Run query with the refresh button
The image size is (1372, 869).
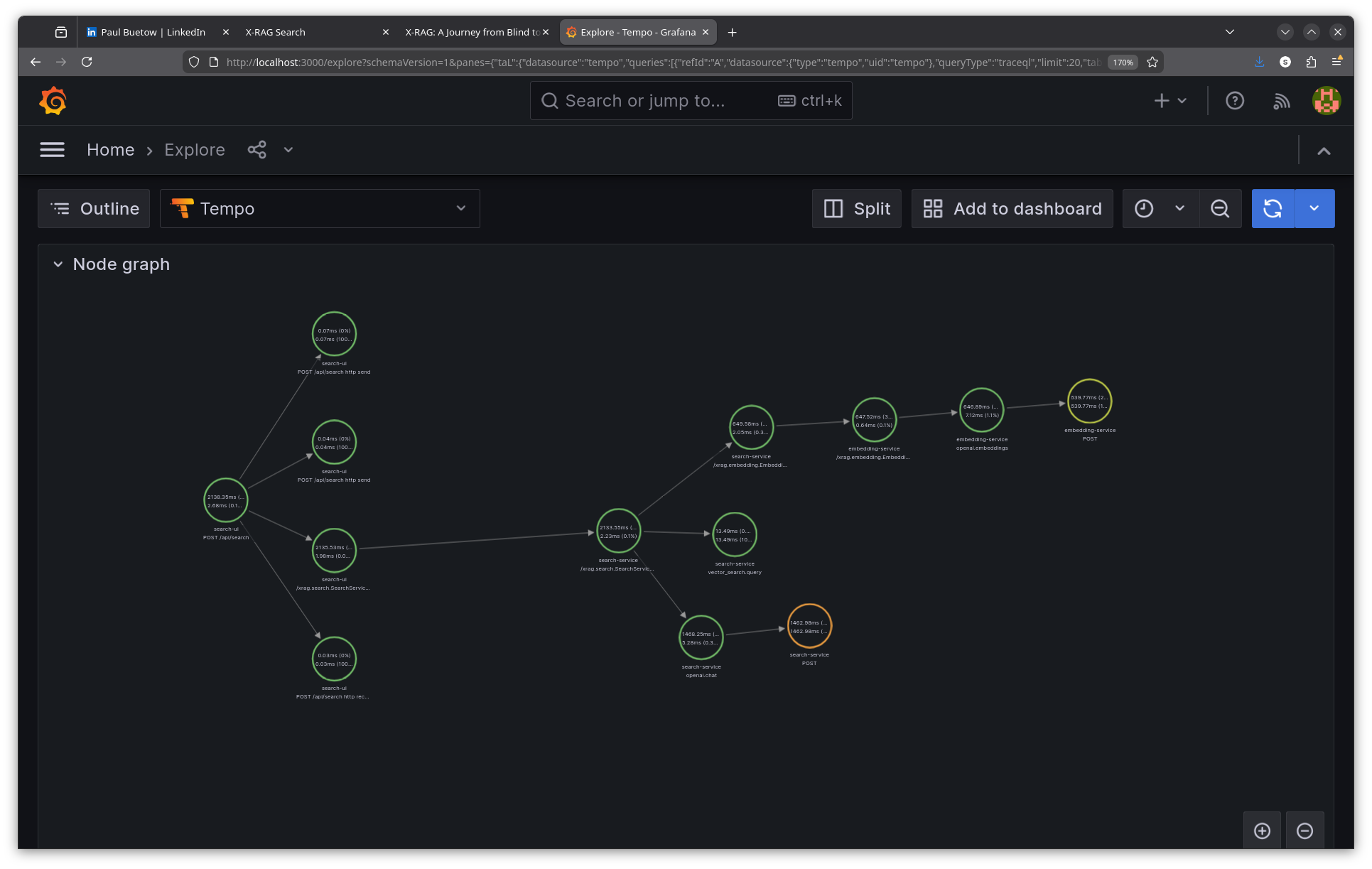(1273, 209)
